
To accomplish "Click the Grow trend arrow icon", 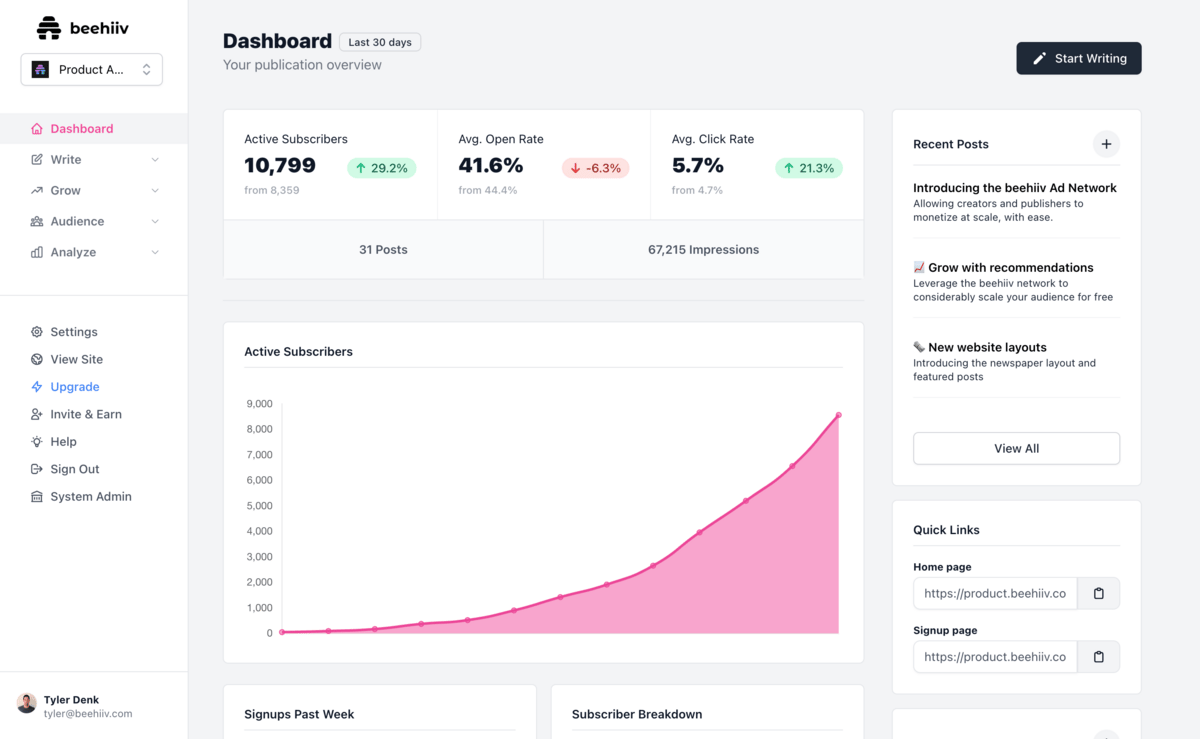I will point(37,191).
